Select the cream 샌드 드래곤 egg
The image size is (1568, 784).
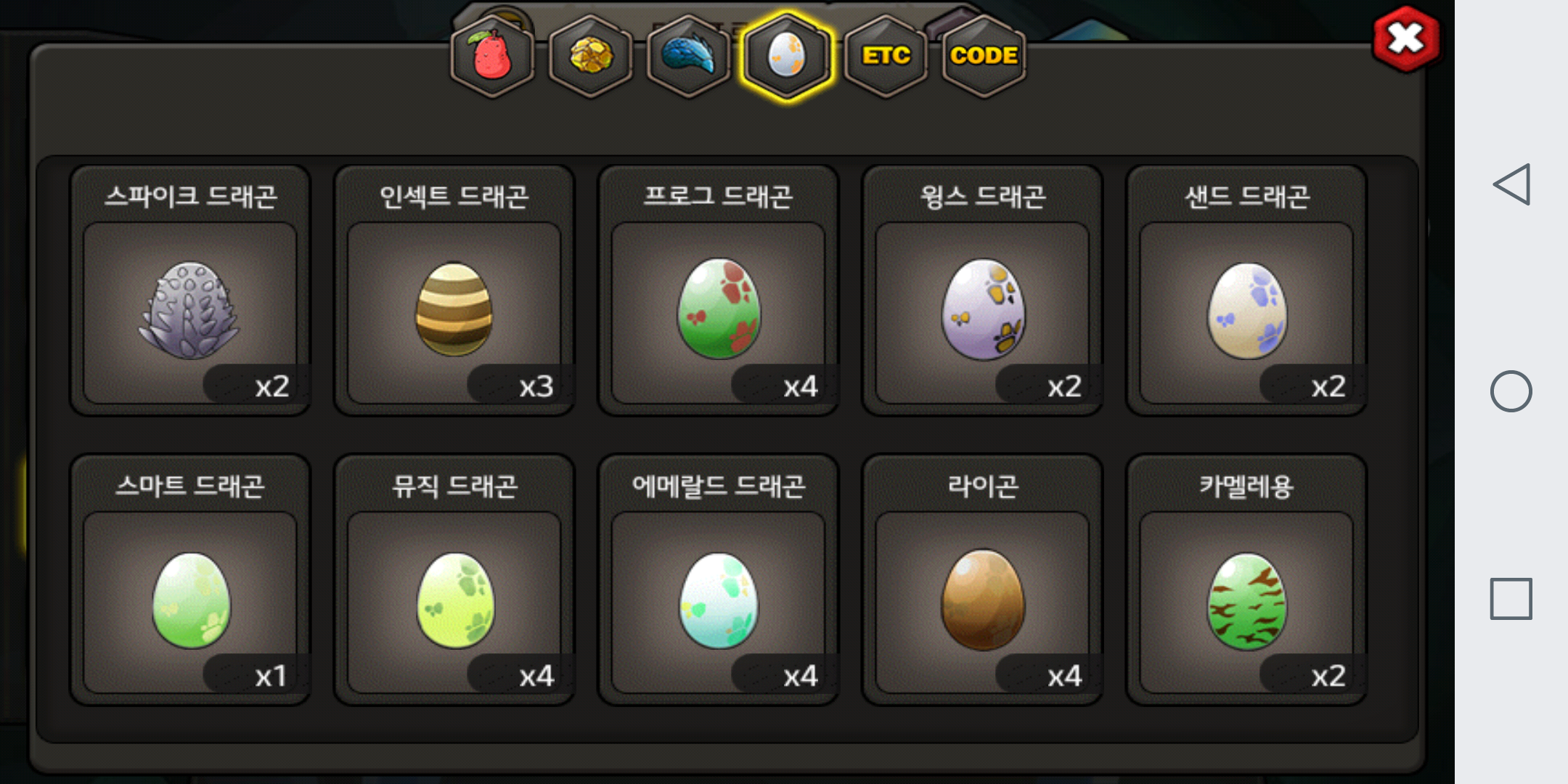(x=1247, y=290)
